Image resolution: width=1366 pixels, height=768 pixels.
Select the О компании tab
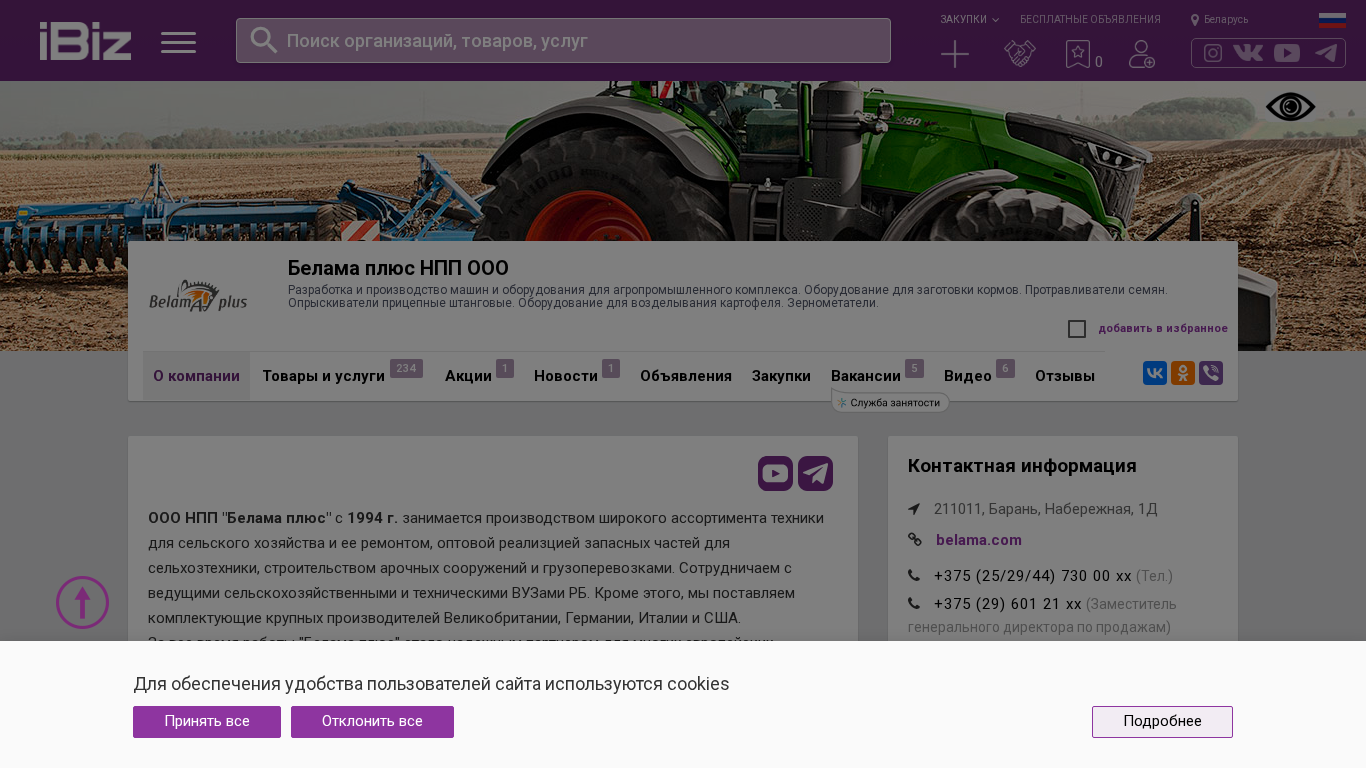(x=196, y=376)
